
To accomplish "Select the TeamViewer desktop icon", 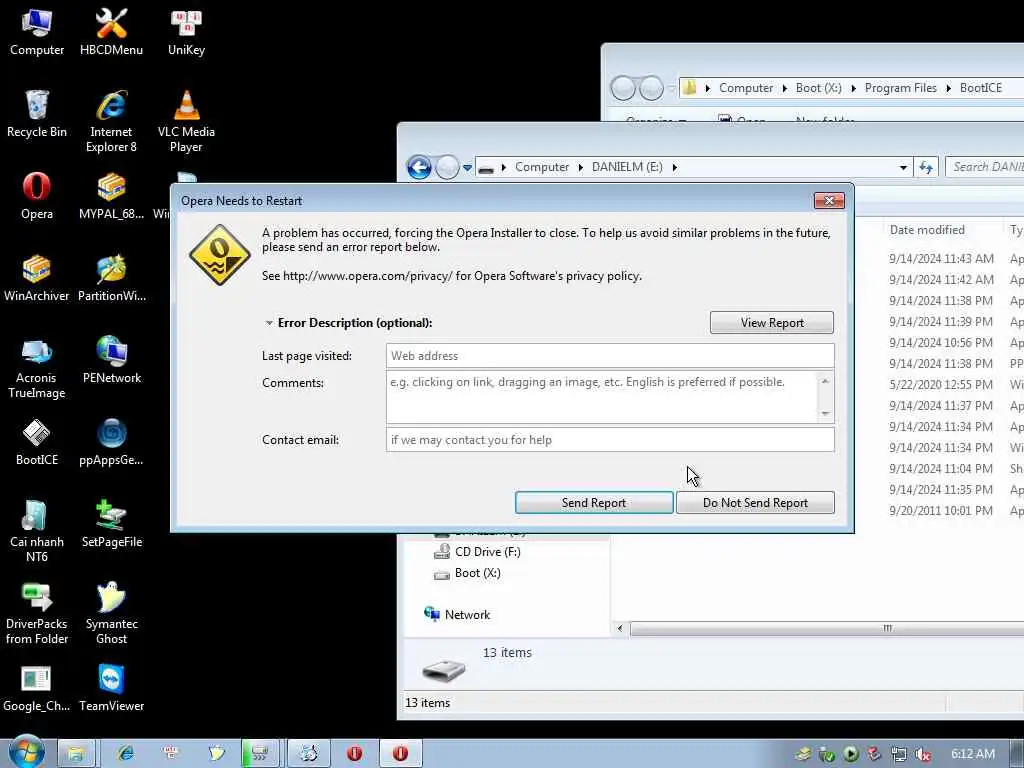I will [112, 688].
